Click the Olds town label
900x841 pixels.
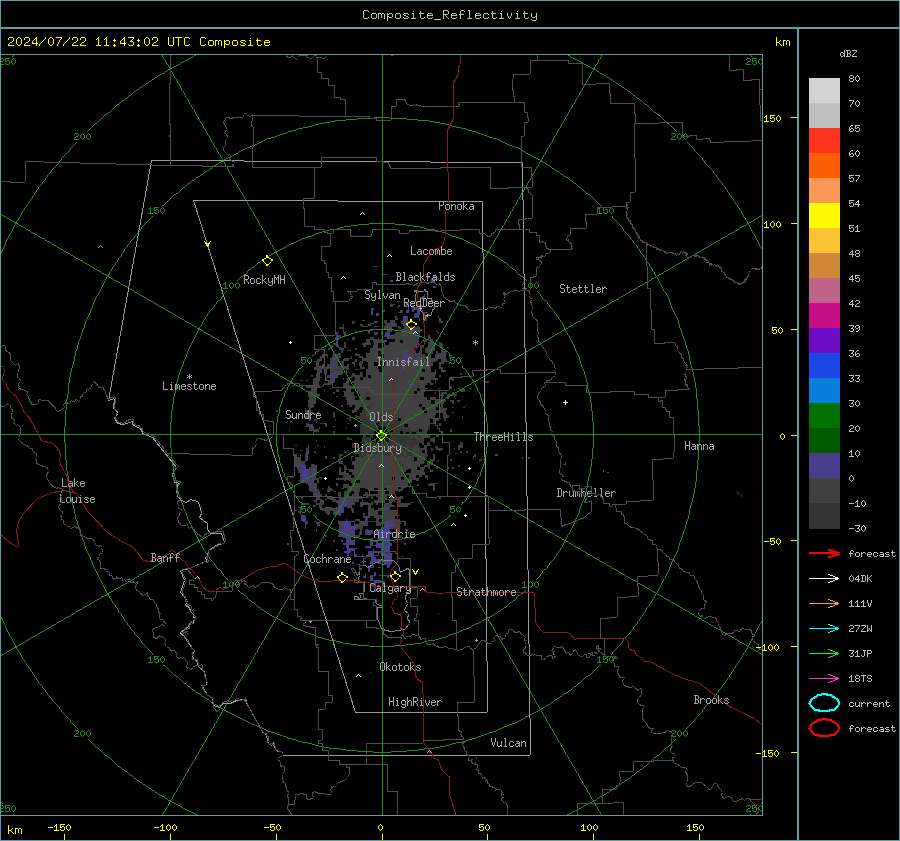pyautogui.click(x=381, y=417)
